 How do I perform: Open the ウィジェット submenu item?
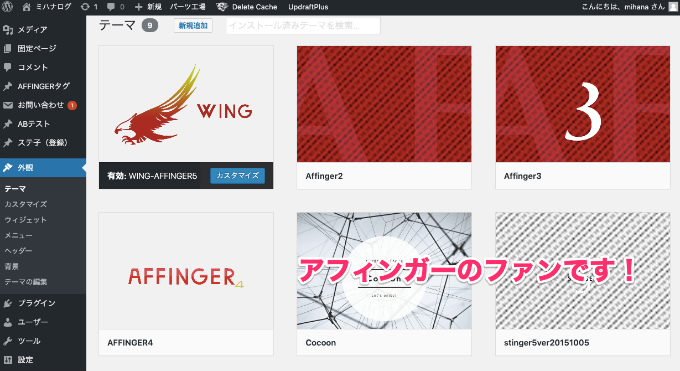(26, 220)
